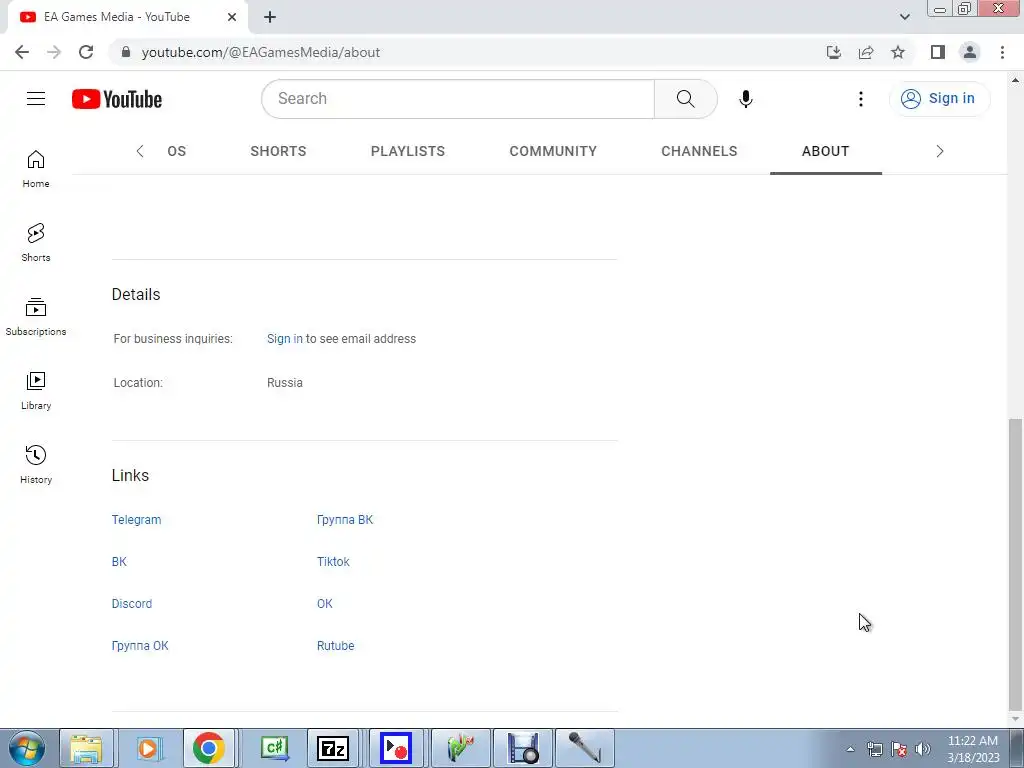Image resolution: width=1024 pixels, height=768 pixels.
Task: Open Windows Start menu
Action: pos(27,748)
